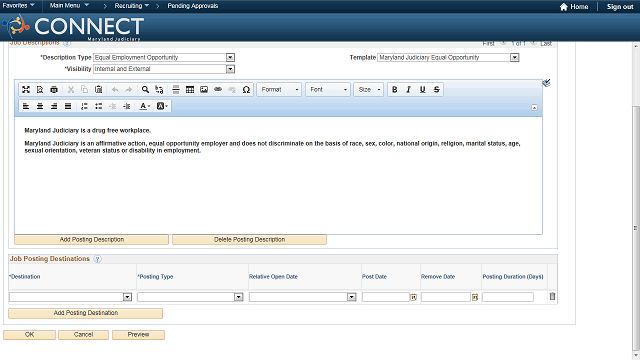The width and height of the screenshot is (640, 360).
Task: Maximize the rich text editor
Action: click(26, 89)
